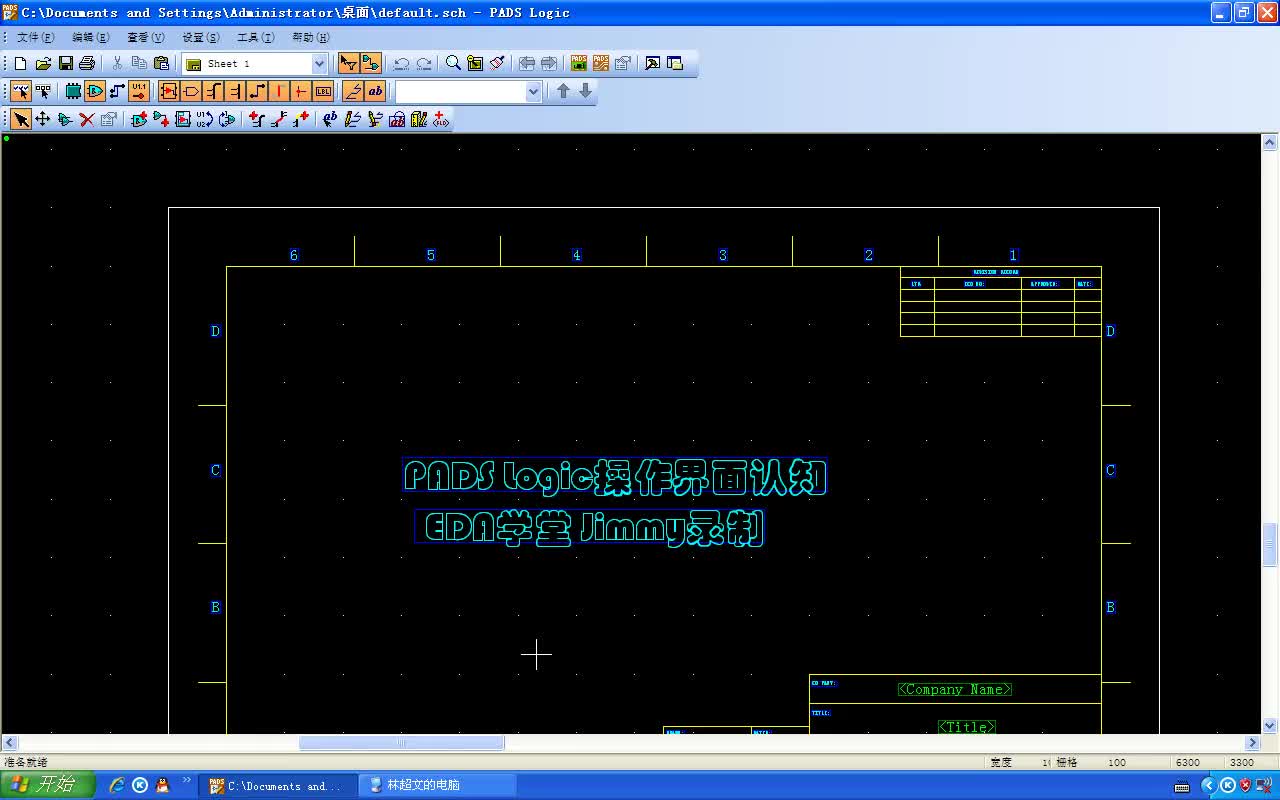The height and width of the screenshot is (800, 1280).
Task: Click the Redo arrow
Action: tap(424, 63)
